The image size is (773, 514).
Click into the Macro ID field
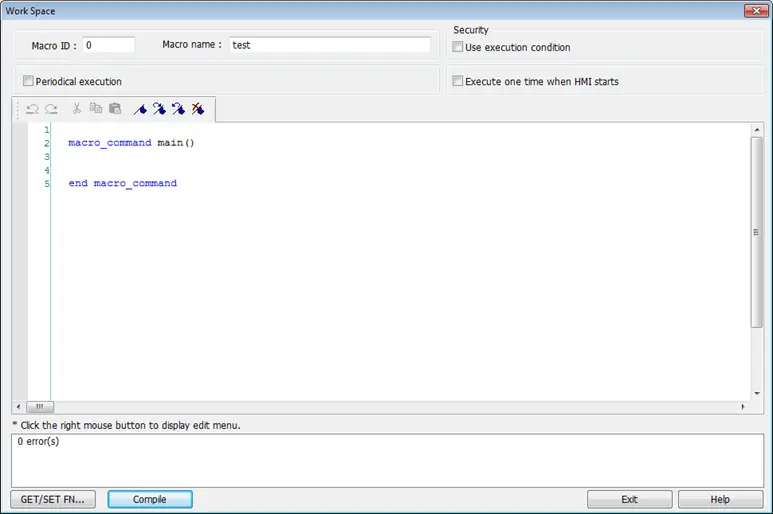point(108,45)
